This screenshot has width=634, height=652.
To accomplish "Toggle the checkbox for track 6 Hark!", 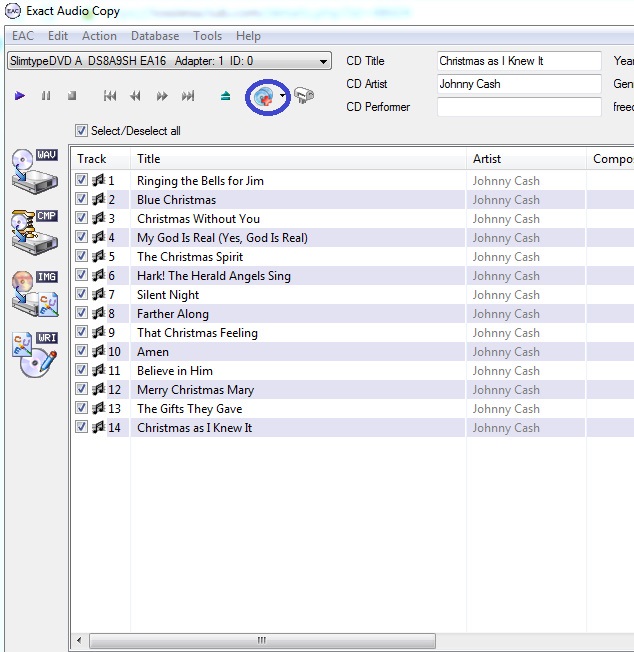I will coord(81,275).
